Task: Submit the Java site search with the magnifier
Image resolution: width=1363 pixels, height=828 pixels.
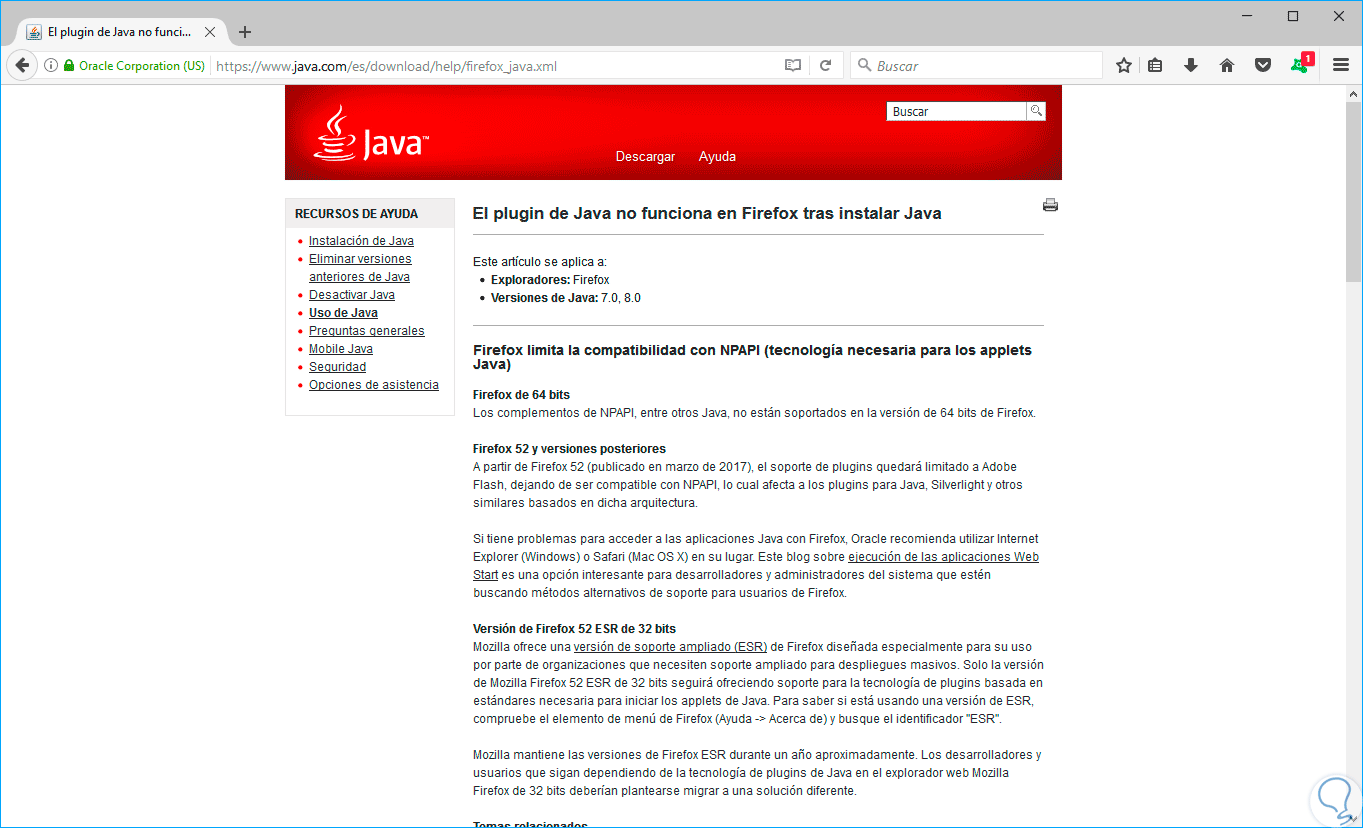Action: tap(1037, 111)
